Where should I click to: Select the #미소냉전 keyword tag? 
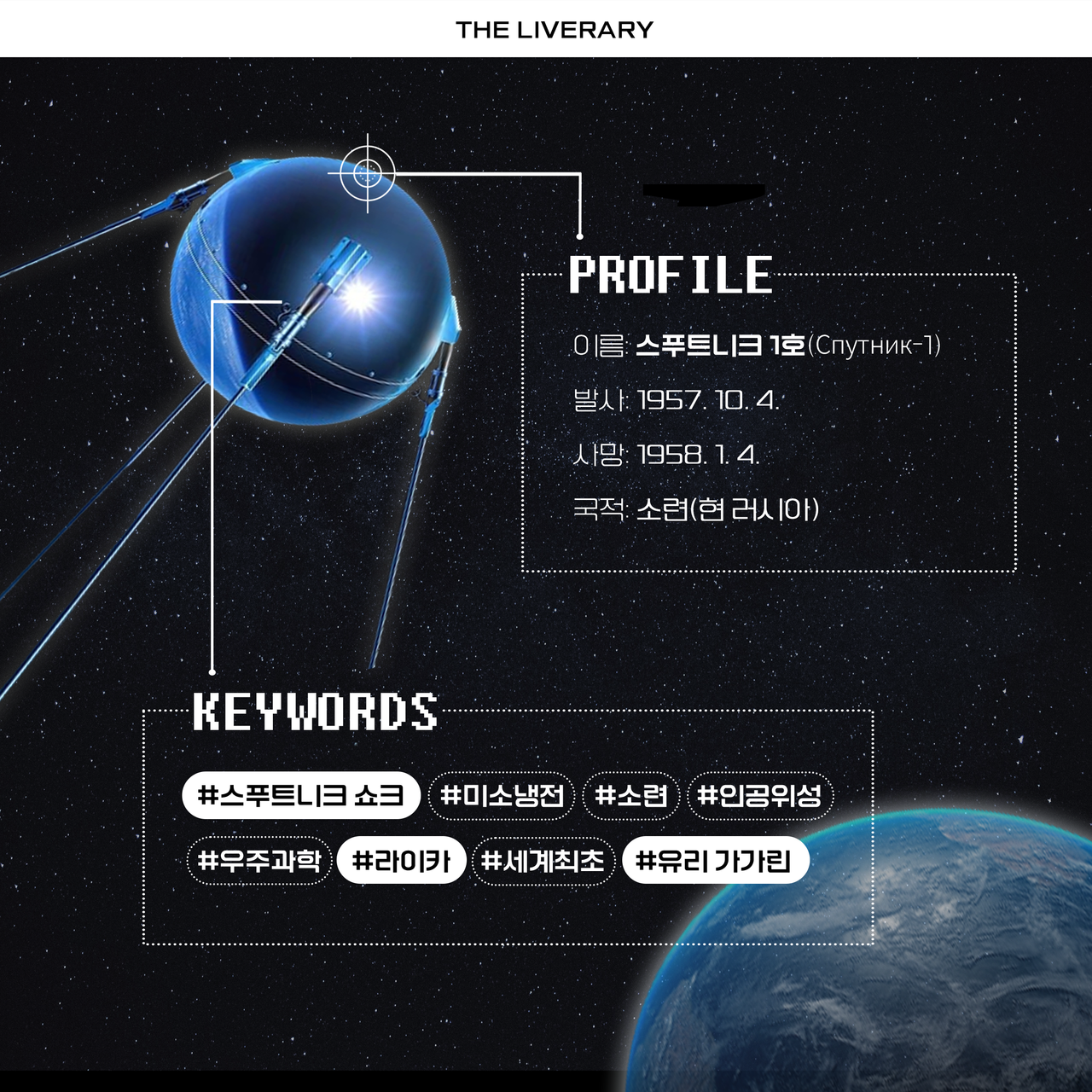[502, 795]
